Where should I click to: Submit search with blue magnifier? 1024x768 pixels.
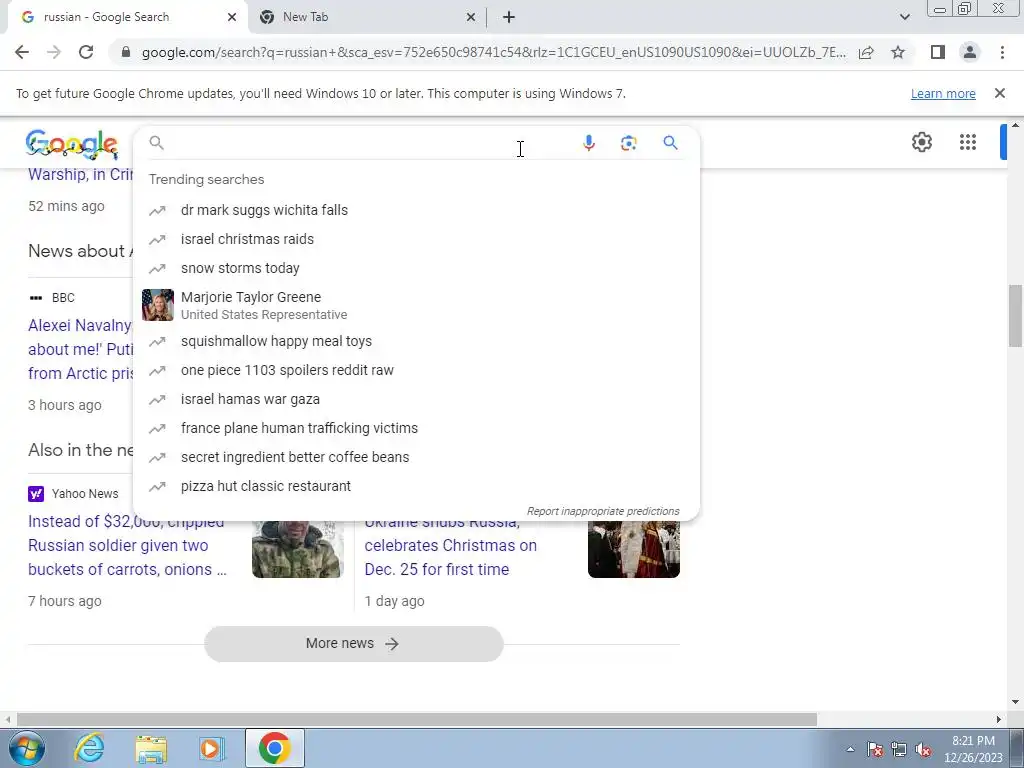(x=670, y=142)
